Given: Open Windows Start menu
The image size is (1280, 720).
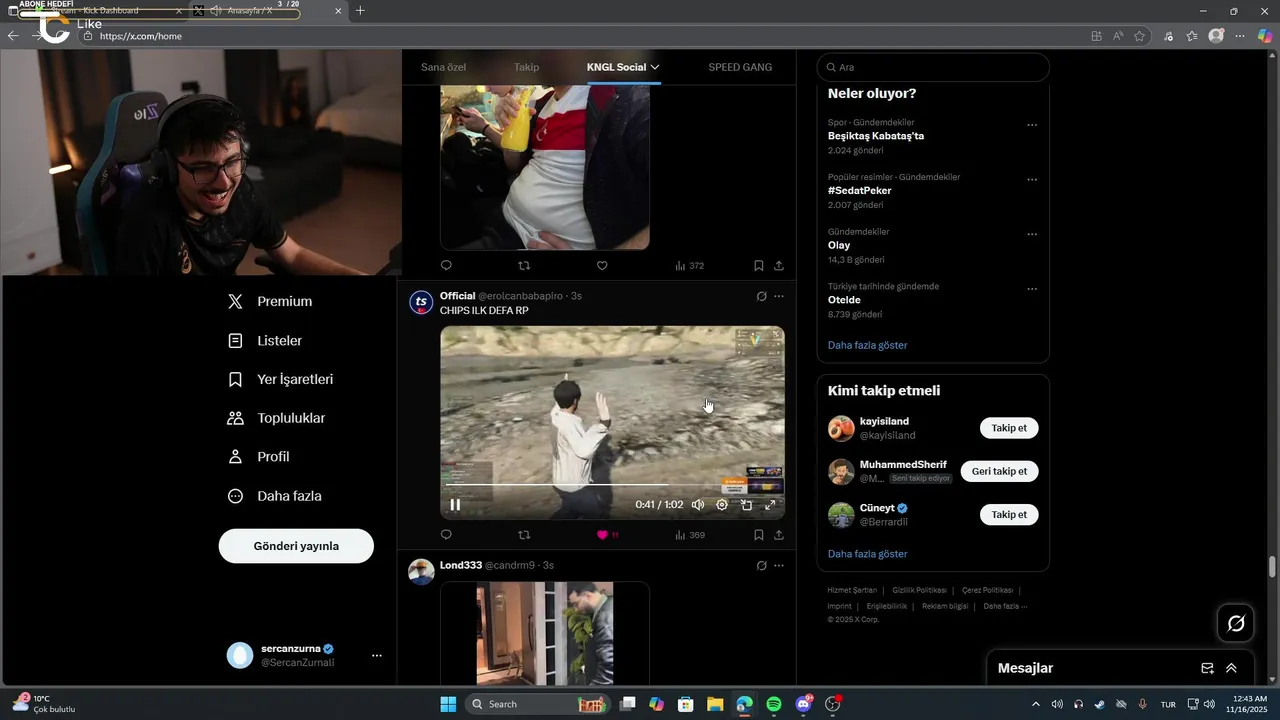Looking at the screenshot, I should click(448, 704).
